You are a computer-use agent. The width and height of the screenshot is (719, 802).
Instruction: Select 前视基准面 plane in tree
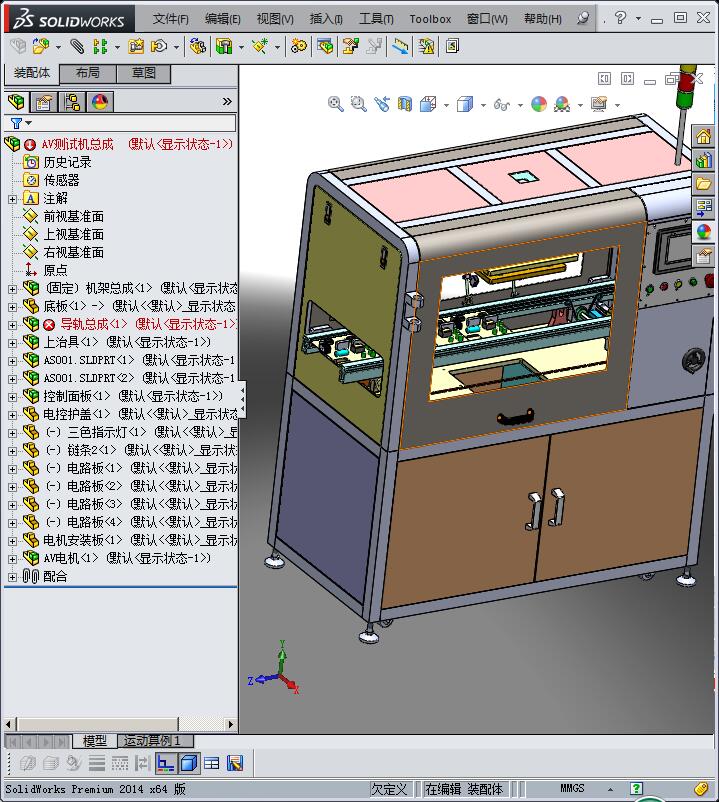[73, 216]
